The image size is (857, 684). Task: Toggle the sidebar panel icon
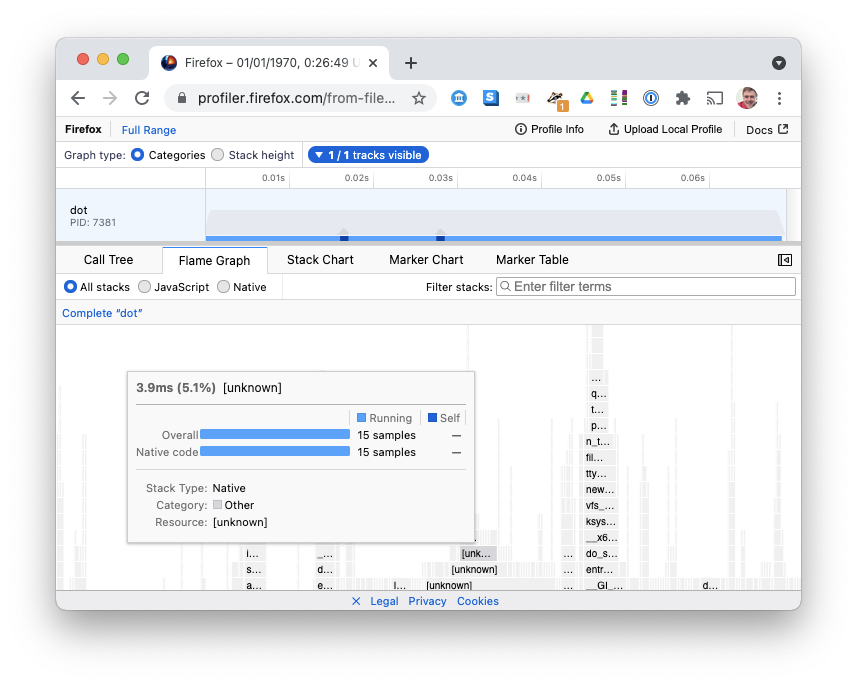(785, 260)
